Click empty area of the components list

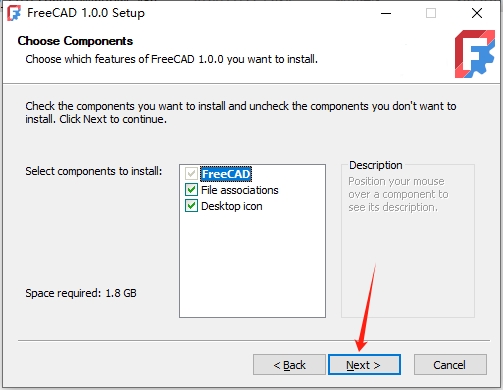point(252,265)
